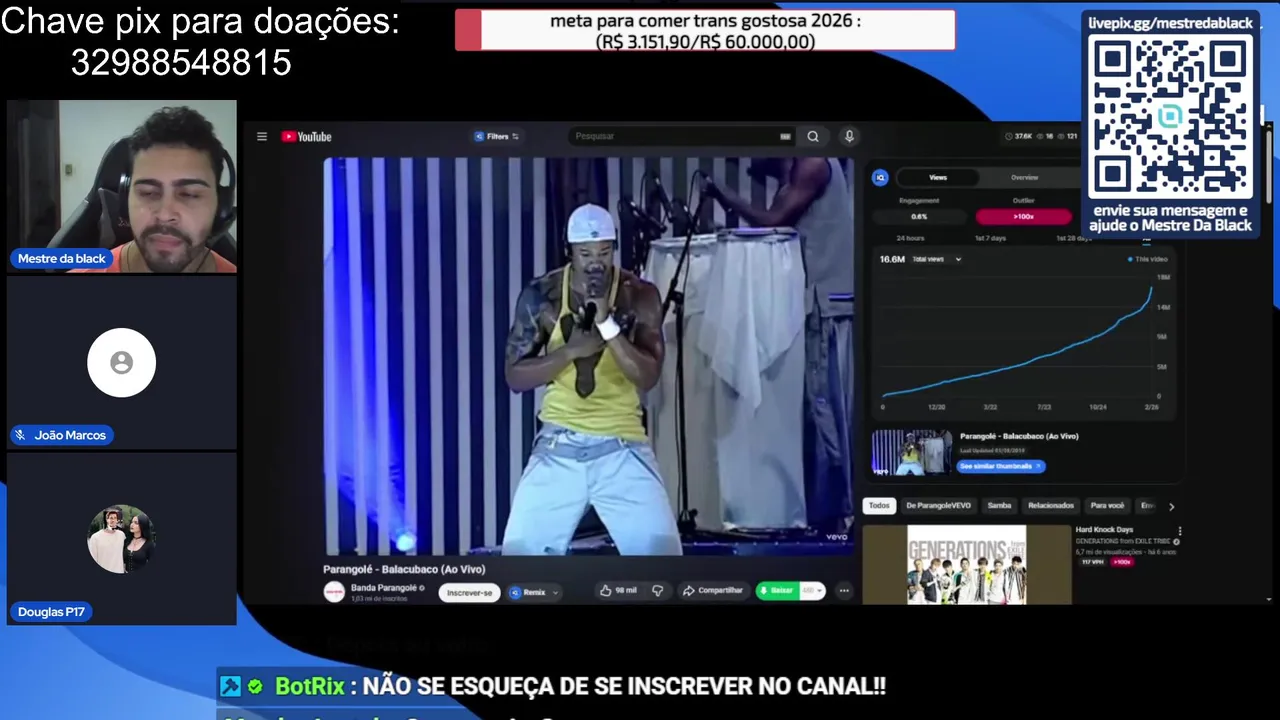Click the Compartilhar share button
The image size is (1280, 720).
point(713,591)
